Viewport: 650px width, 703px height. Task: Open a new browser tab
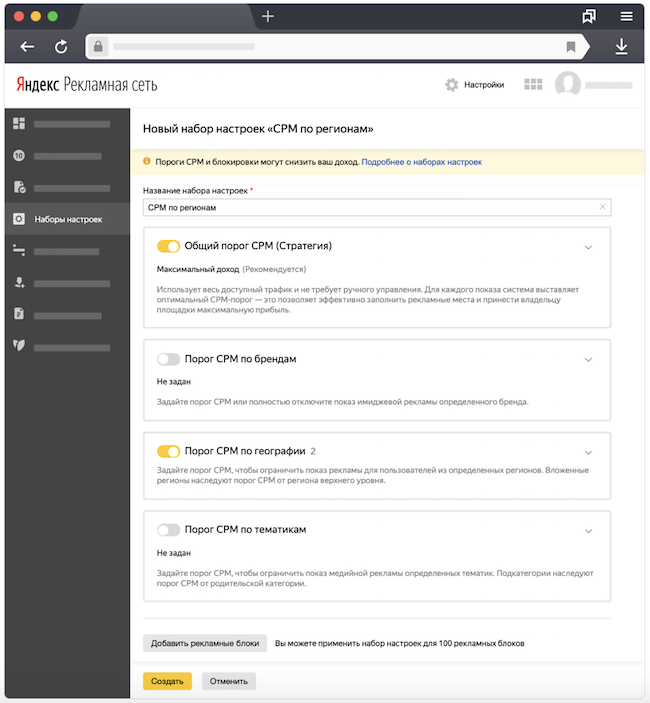click(268, 16)
